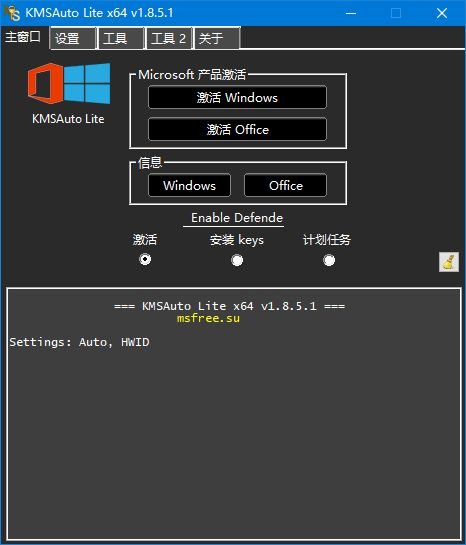466x545 pixels.
Task: Select the 激活 radio button
Action: [145, 259]
